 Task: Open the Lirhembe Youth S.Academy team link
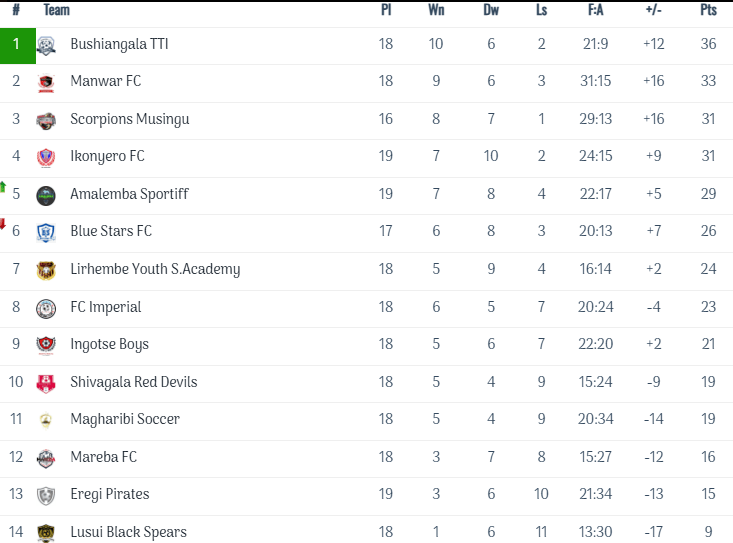(x=155, y=269)
